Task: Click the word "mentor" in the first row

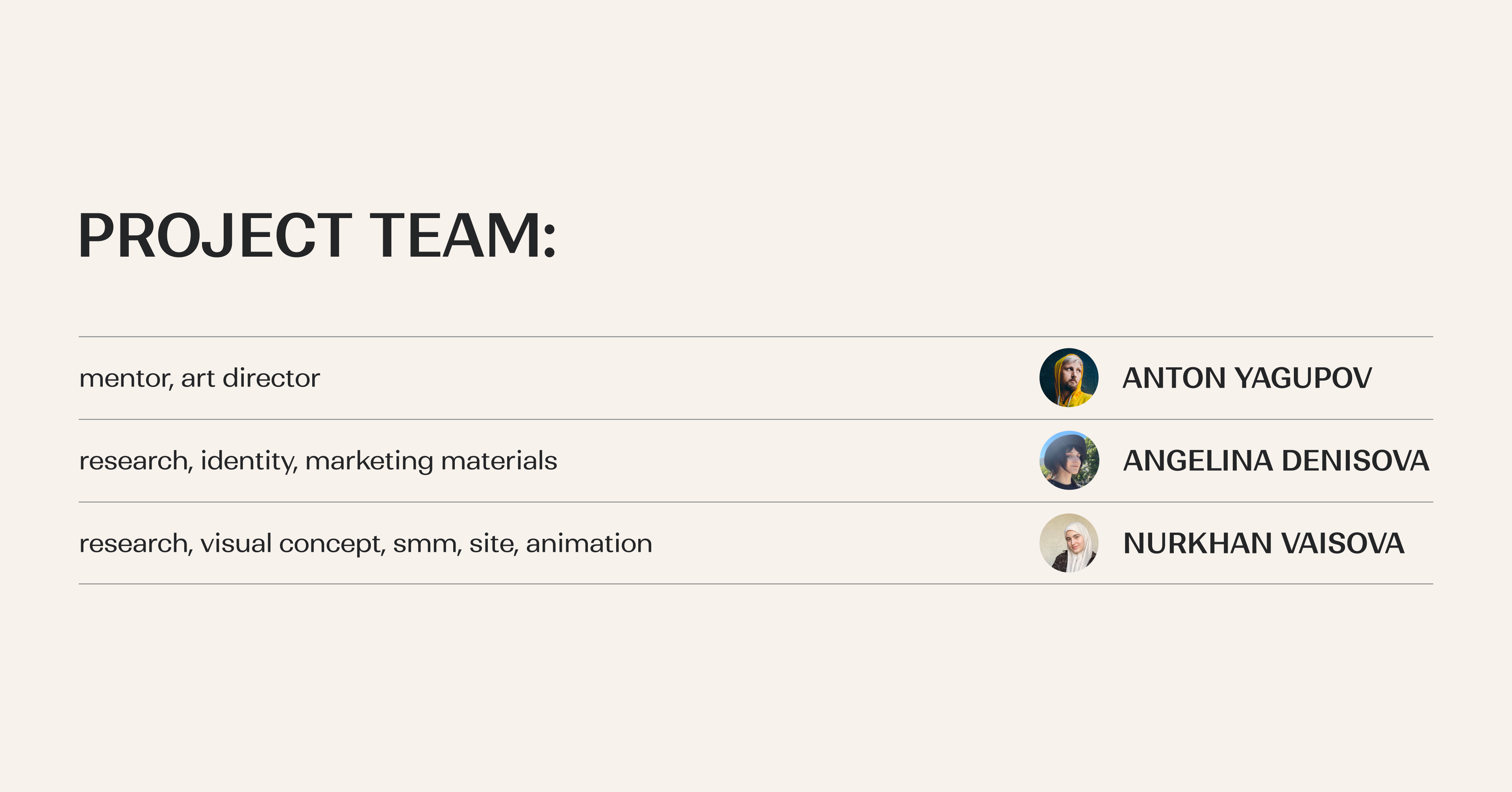Action: coord(125,378)
